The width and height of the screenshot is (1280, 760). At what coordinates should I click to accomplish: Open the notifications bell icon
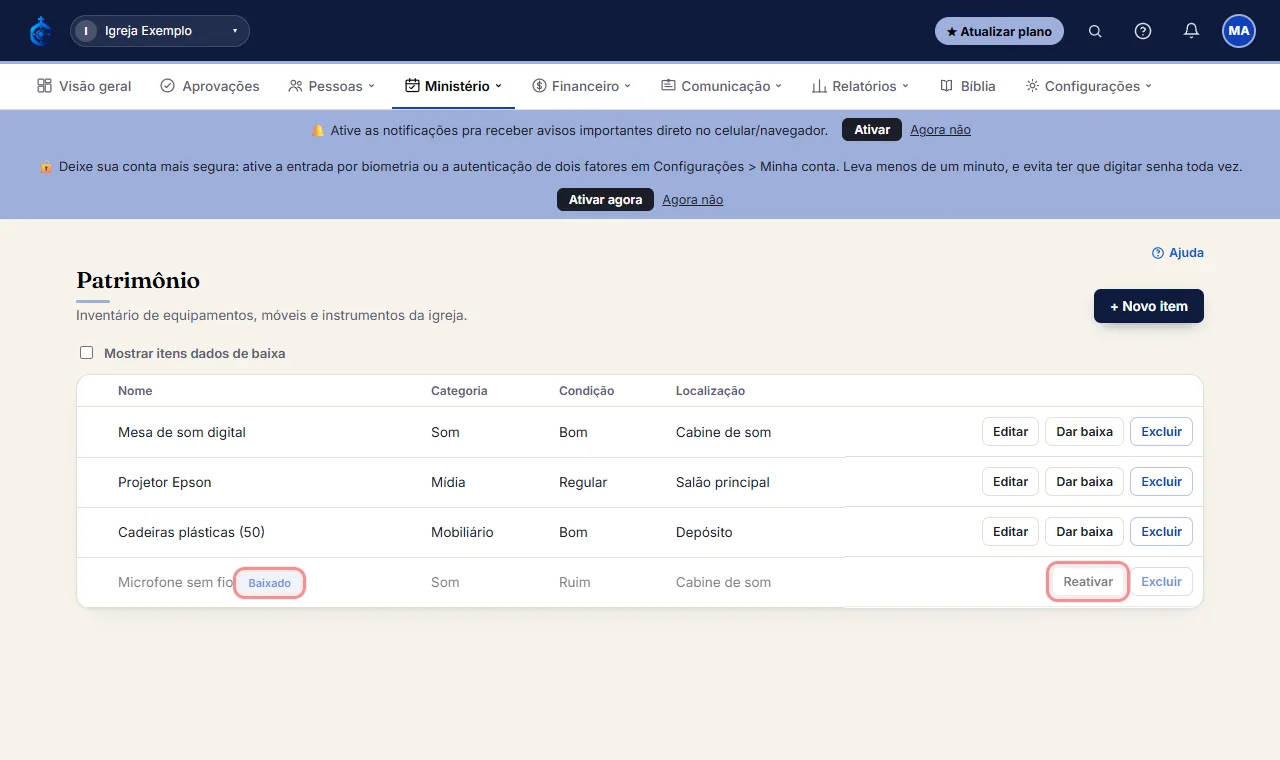[x=1191, y=31]
